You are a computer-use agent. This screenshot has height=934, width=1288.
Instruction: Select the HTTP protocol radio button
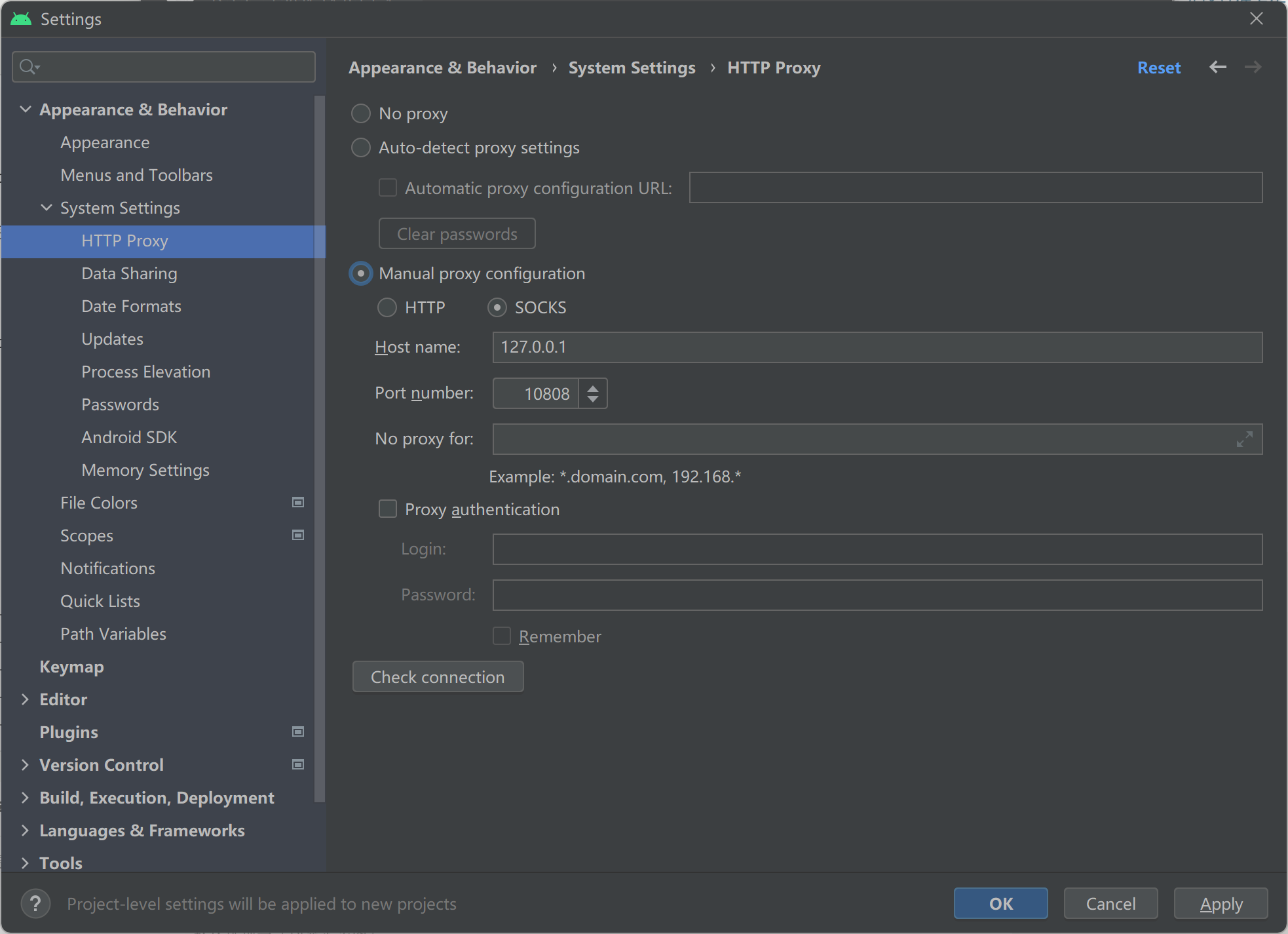pyautogui.click(x=387, y=307)
